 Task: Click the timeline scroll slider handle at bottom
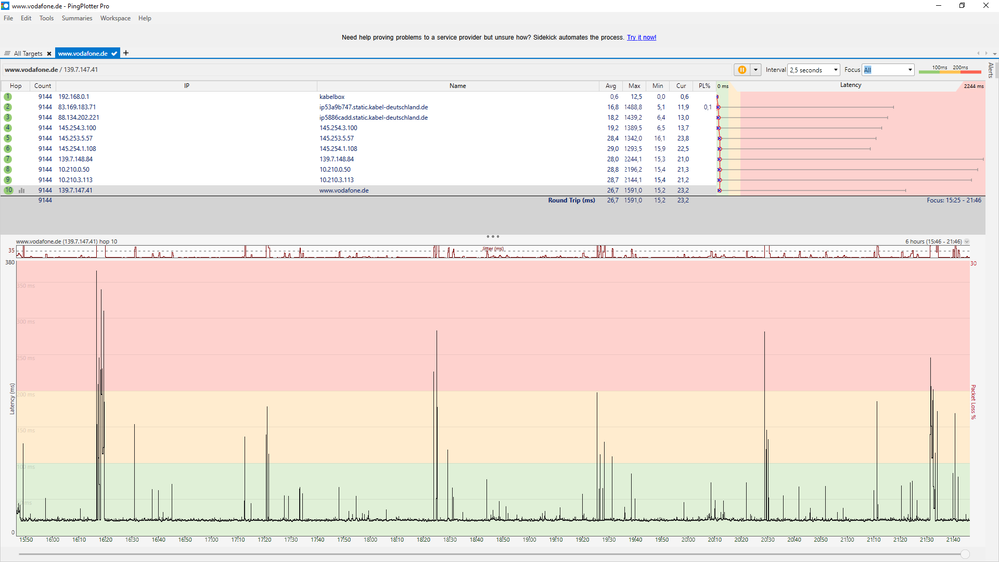point(965,553)
